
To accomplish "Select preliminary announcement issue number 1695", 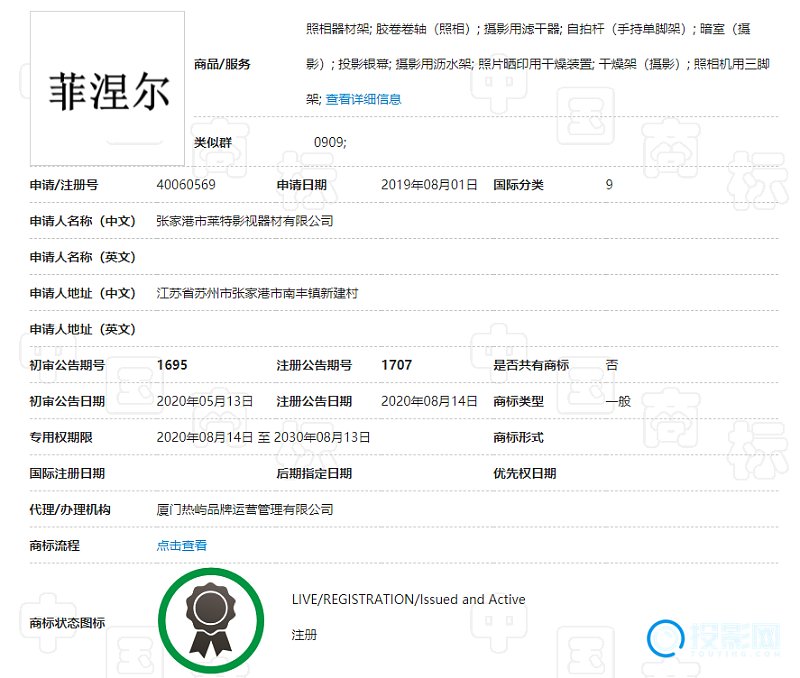I will click(172, 365).
